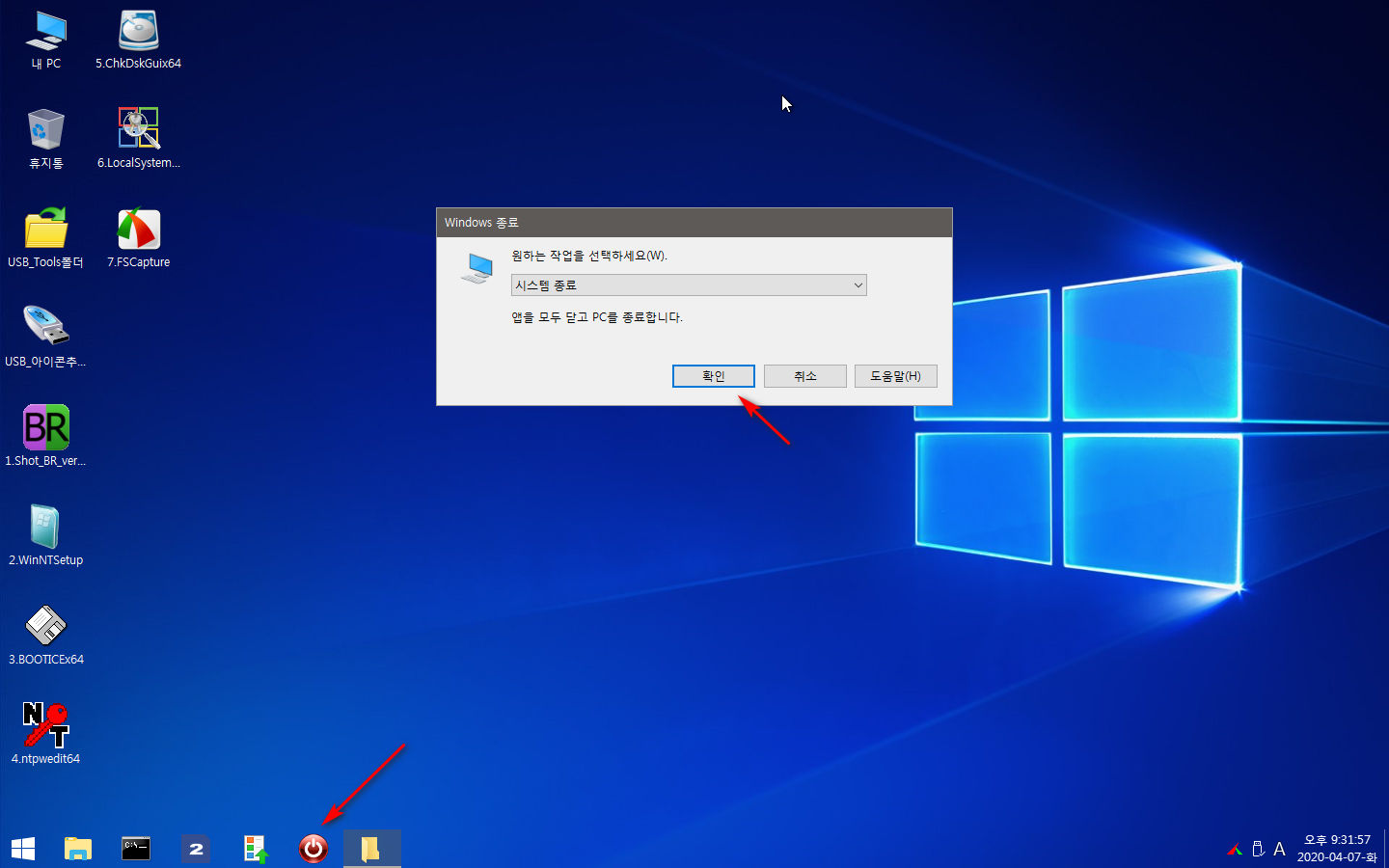Image resolution: width=1389 pixels, height=868 pixels.
Task: Select the 7.FSCapture desktop icon
Action: coord(138,239)
